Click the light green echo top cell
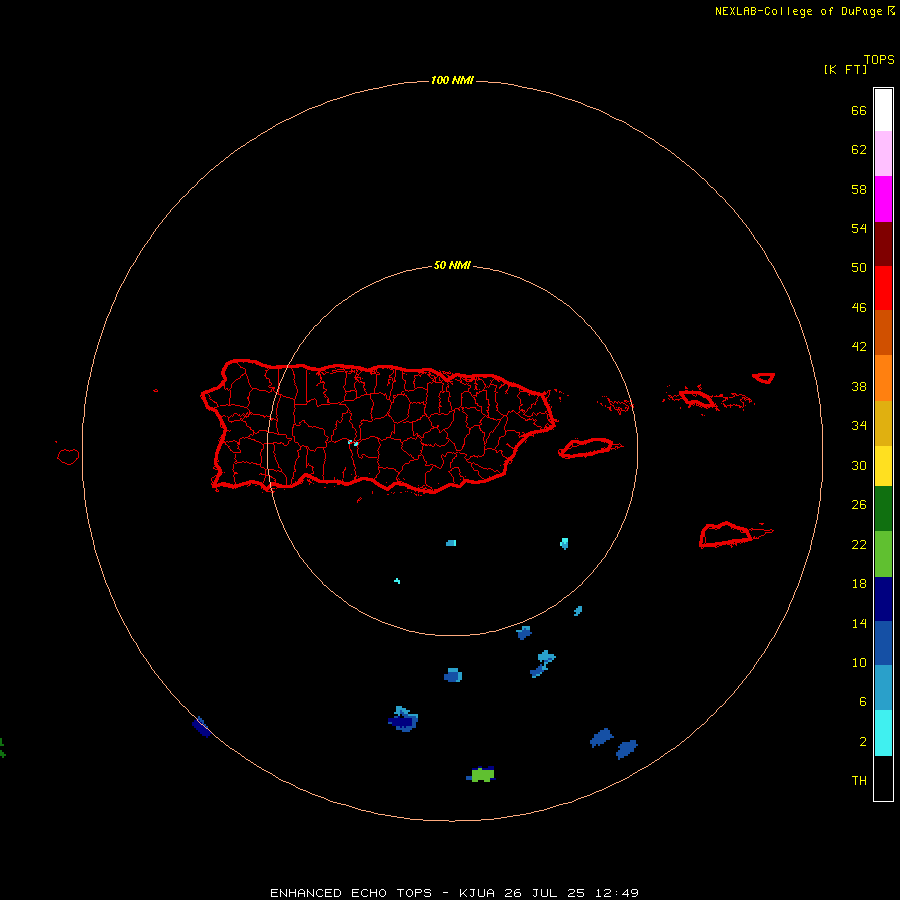 coord(482,775)
